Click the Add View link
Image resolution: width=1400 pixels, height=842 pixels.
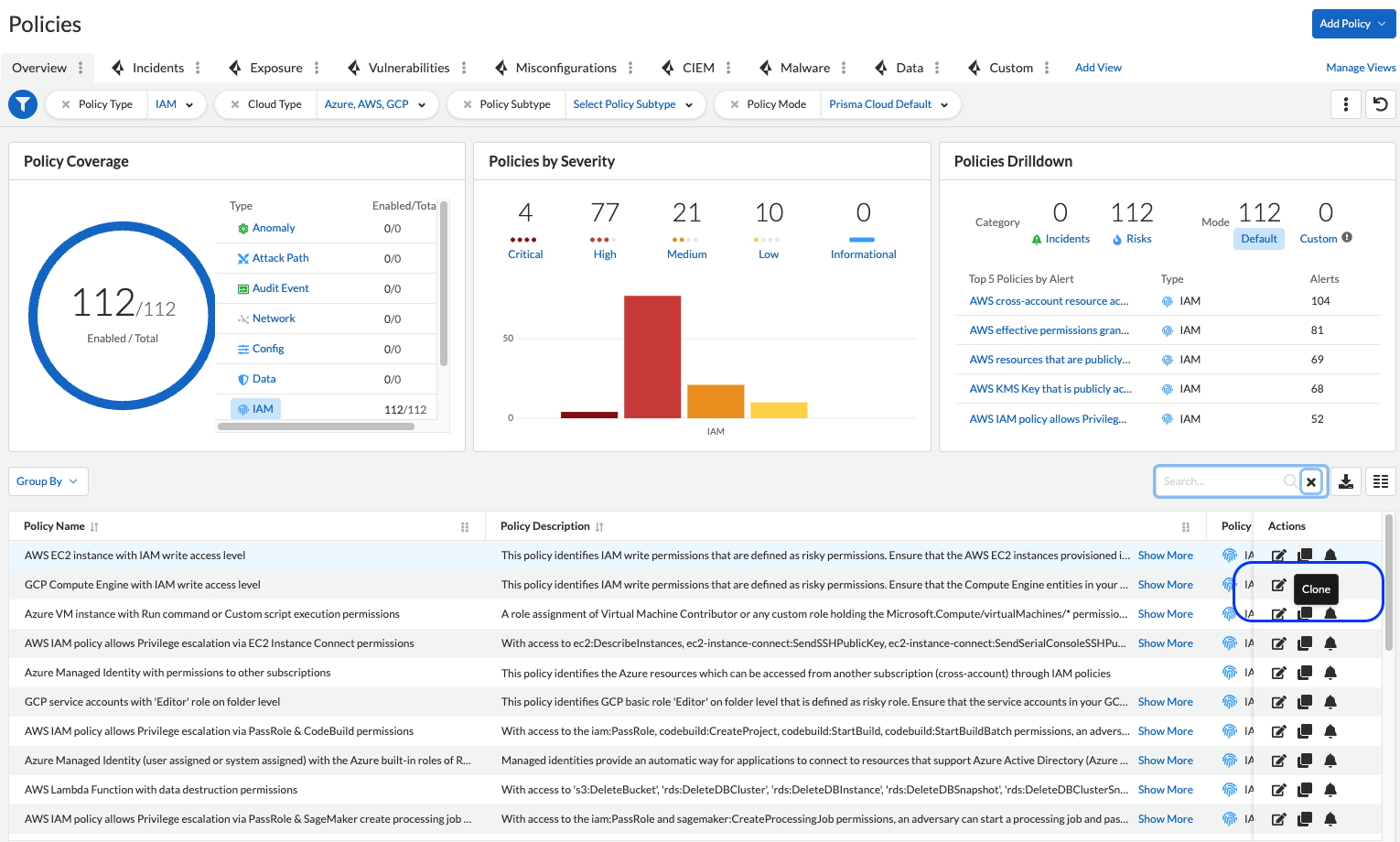1098,68
